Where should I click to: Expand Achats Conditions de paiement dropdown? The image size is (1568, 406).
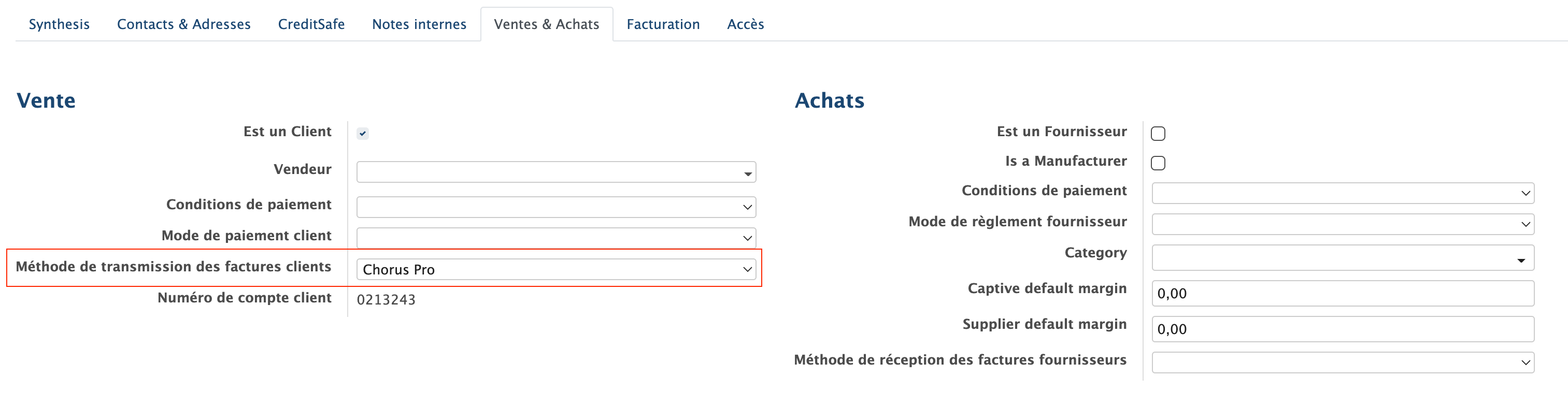pyautogui.click(x=1342, y=193)
